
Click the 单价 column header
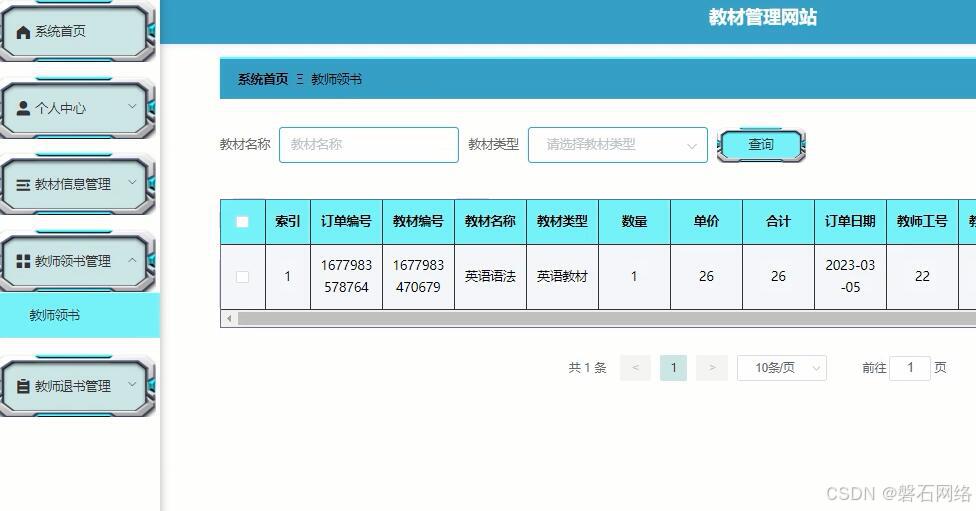pos(706,222)
